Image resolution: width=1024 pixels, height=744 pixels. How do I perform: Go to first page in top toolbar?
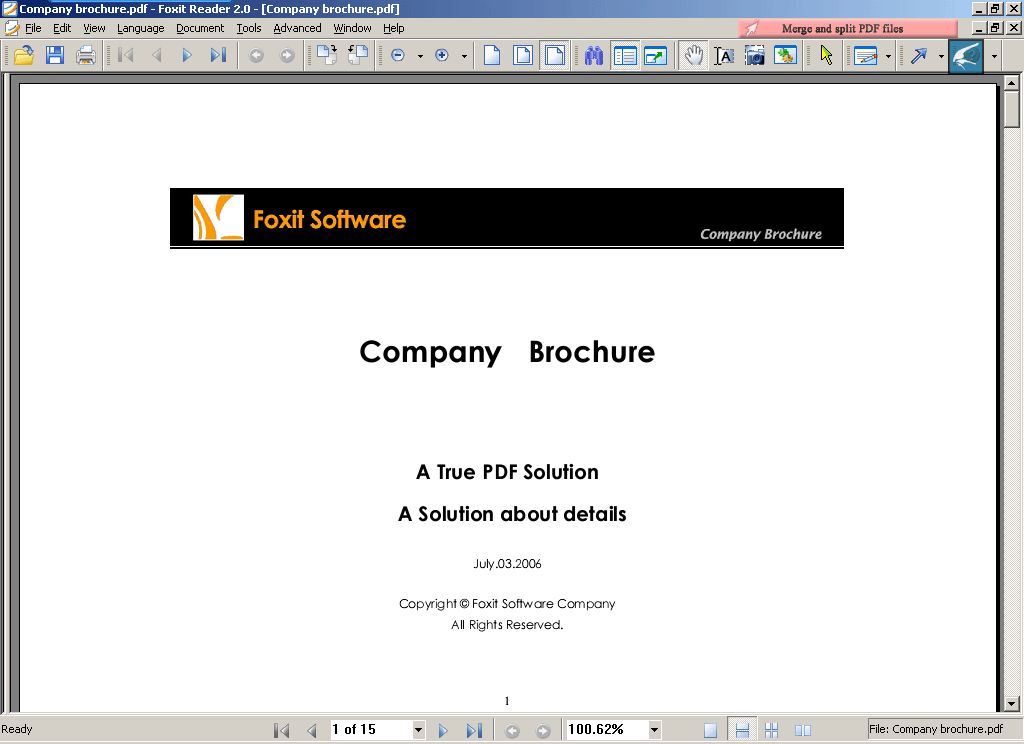click(x=126, y=56)
